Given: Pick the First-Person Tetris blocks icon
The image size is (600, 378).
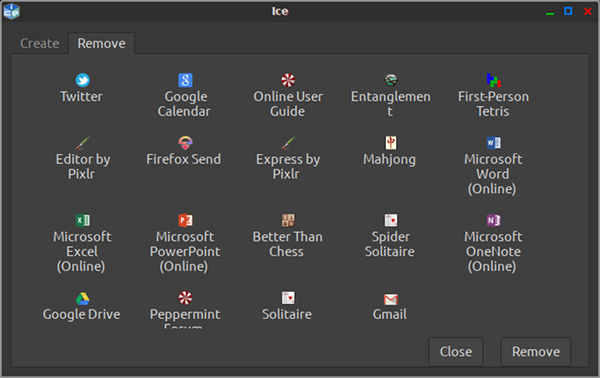Looking at the screenshot, I should coord(493,80).
